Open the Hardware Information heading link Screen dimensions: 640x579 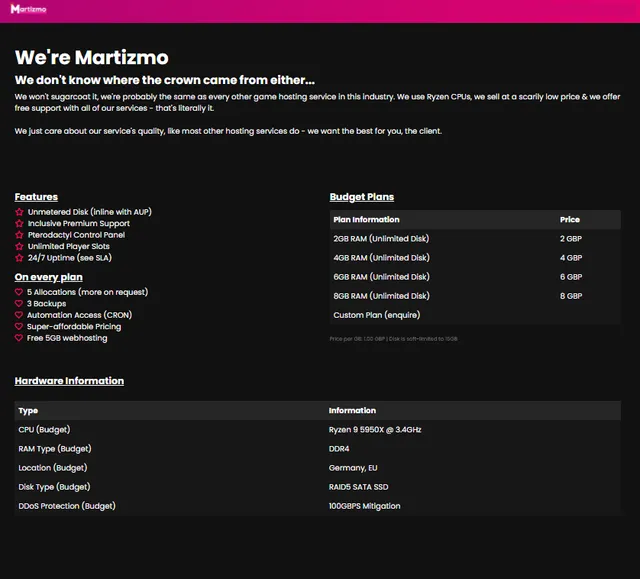click(x=69, y=381)
